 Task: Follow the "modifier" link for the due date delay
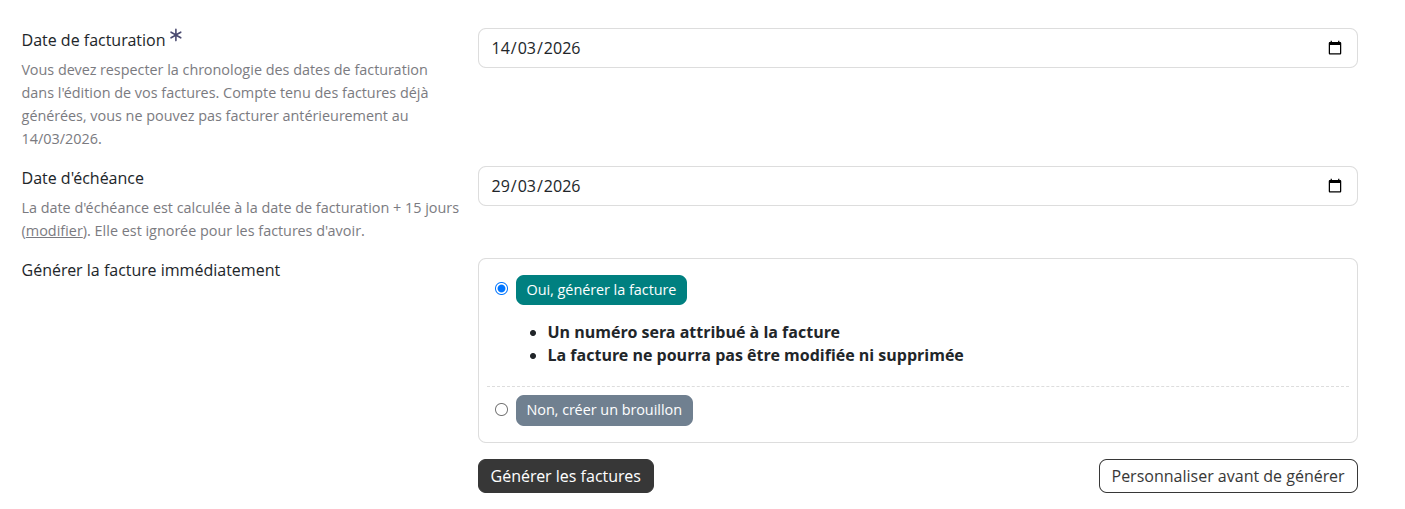[x=55, y=231]
